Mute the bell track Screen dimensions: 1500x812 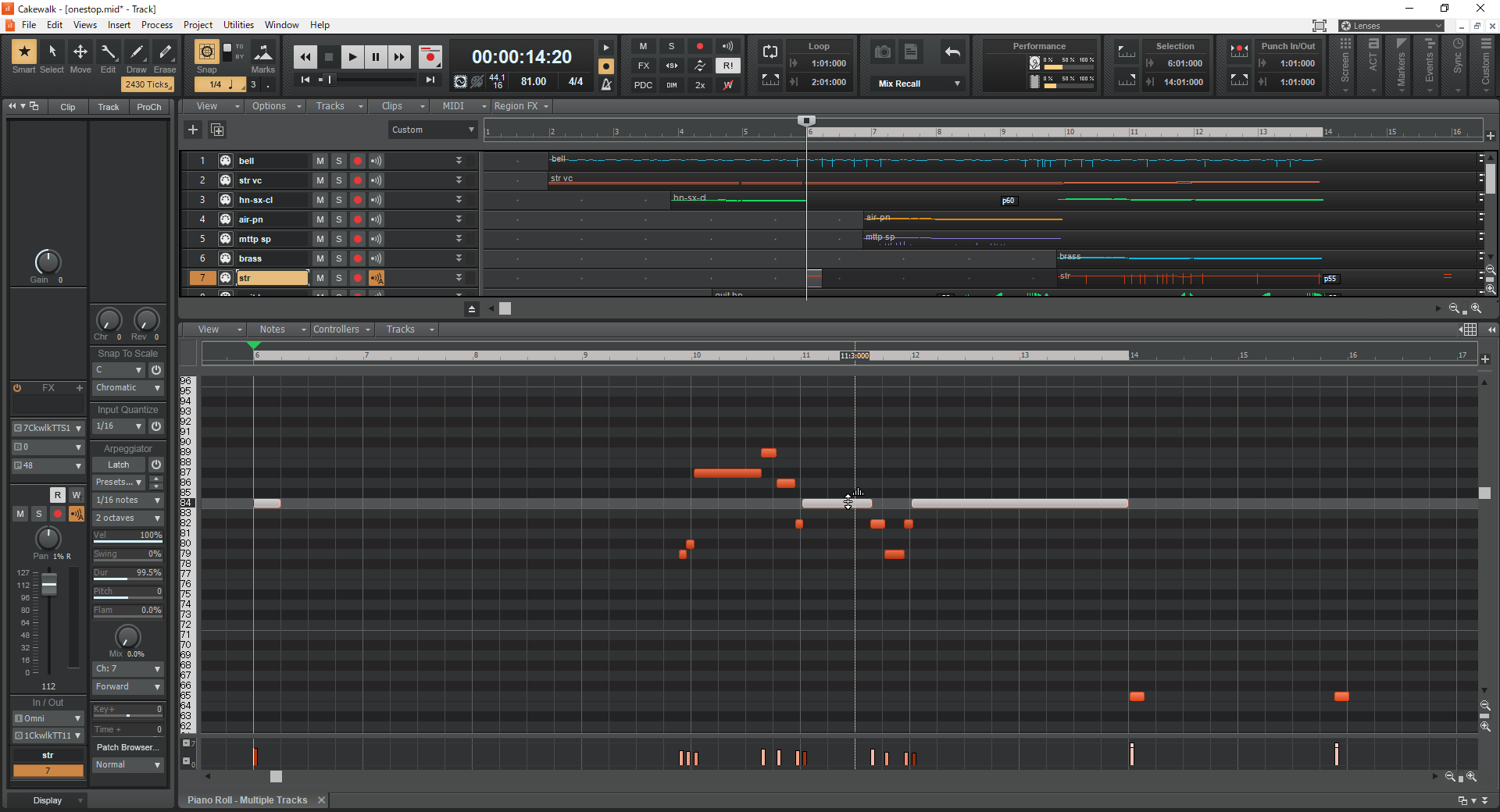(x=320, y=161)
